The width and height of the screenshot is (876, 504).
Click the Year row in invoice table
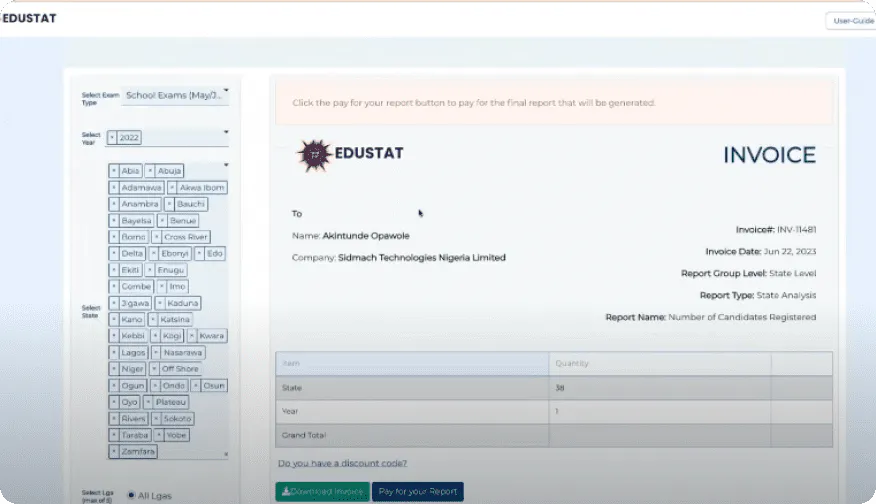pyautogui.click(x=554, y=411)
